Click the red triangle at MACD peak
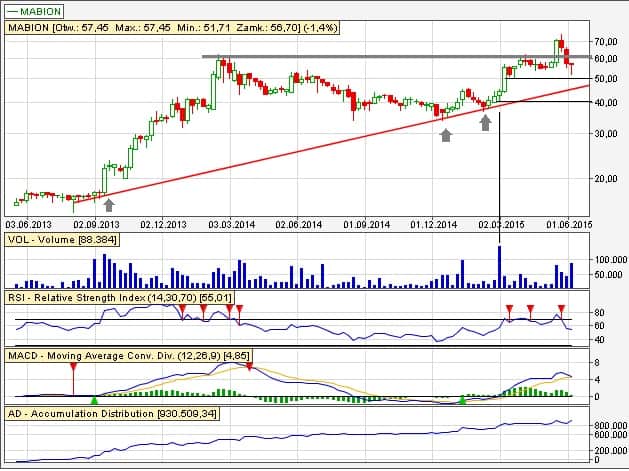 [x=249, y=368]
